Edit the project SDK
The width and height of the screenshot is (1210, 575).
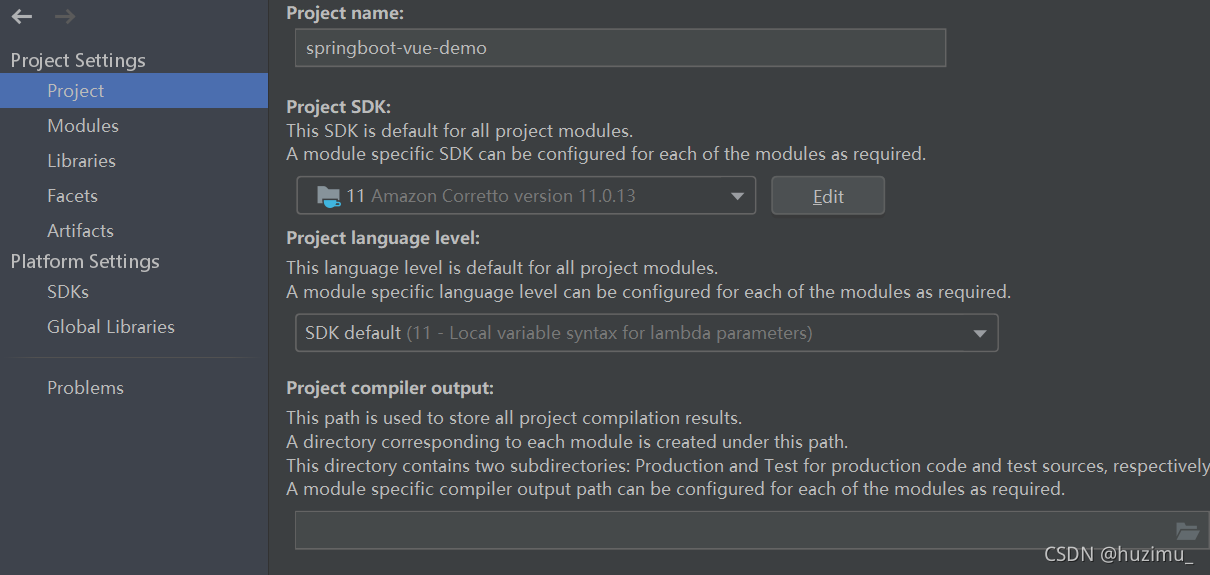828,196
